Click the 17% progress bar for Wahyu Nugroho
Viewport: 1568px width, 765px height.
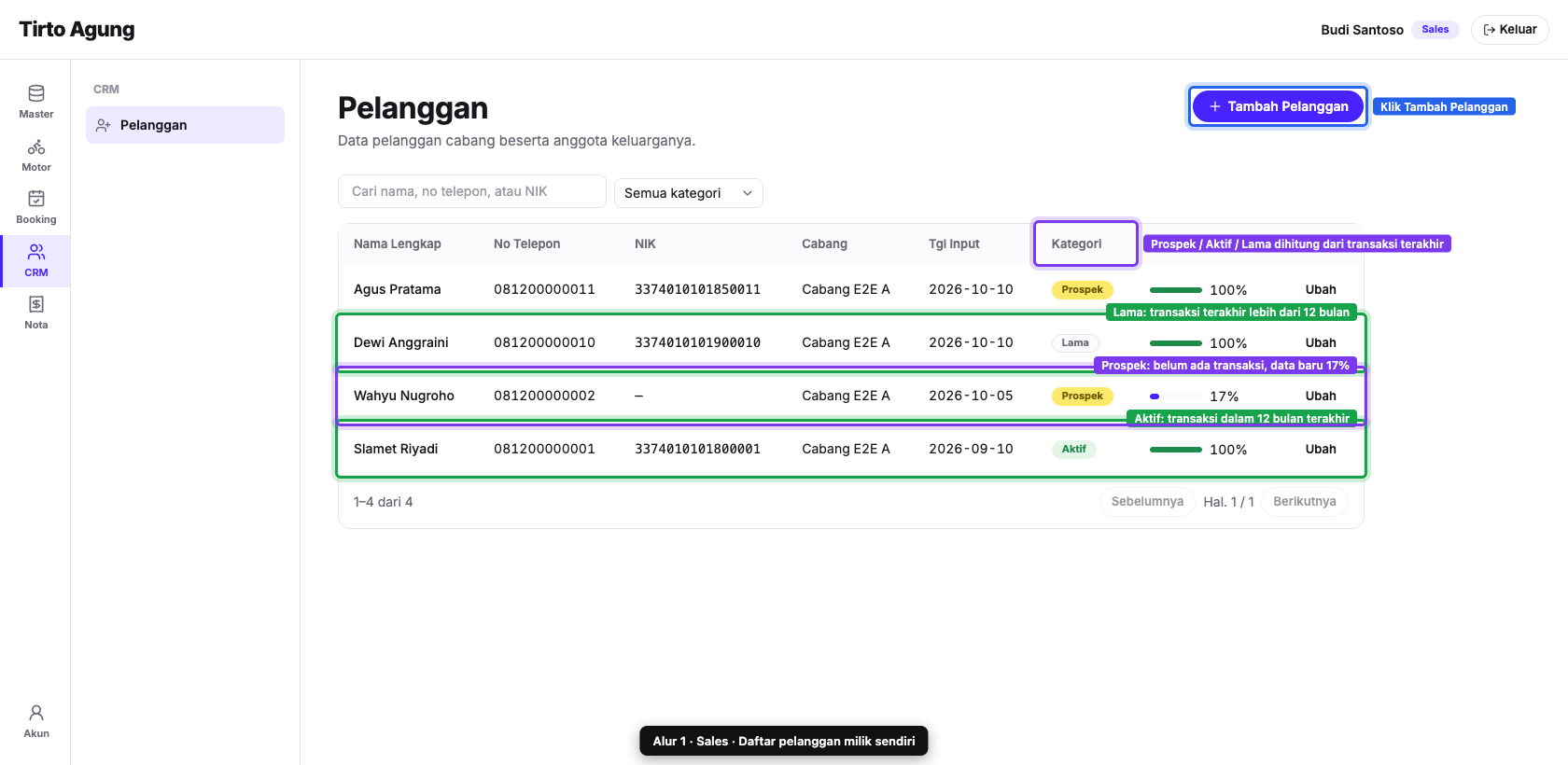pos(1176,396)
